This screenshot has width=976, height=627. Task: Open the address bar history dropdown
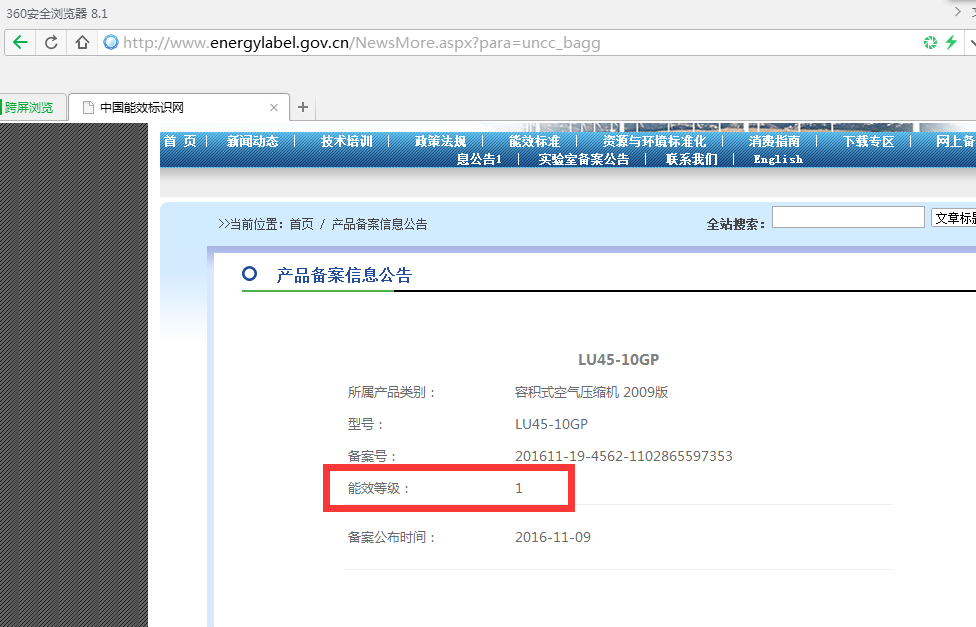pos(971,43)
